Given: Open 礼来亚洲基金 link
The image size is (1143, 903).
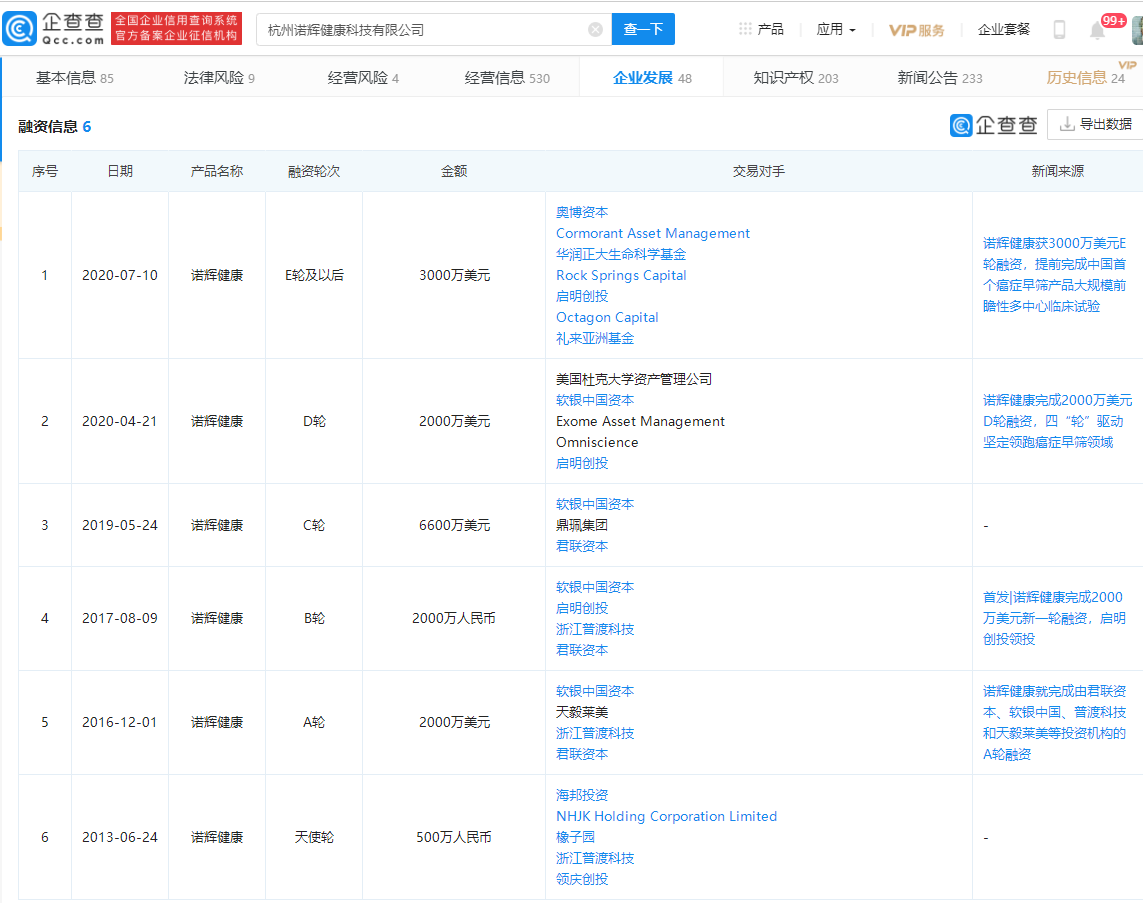Looking at the screenshot, I should coord(595,338).
